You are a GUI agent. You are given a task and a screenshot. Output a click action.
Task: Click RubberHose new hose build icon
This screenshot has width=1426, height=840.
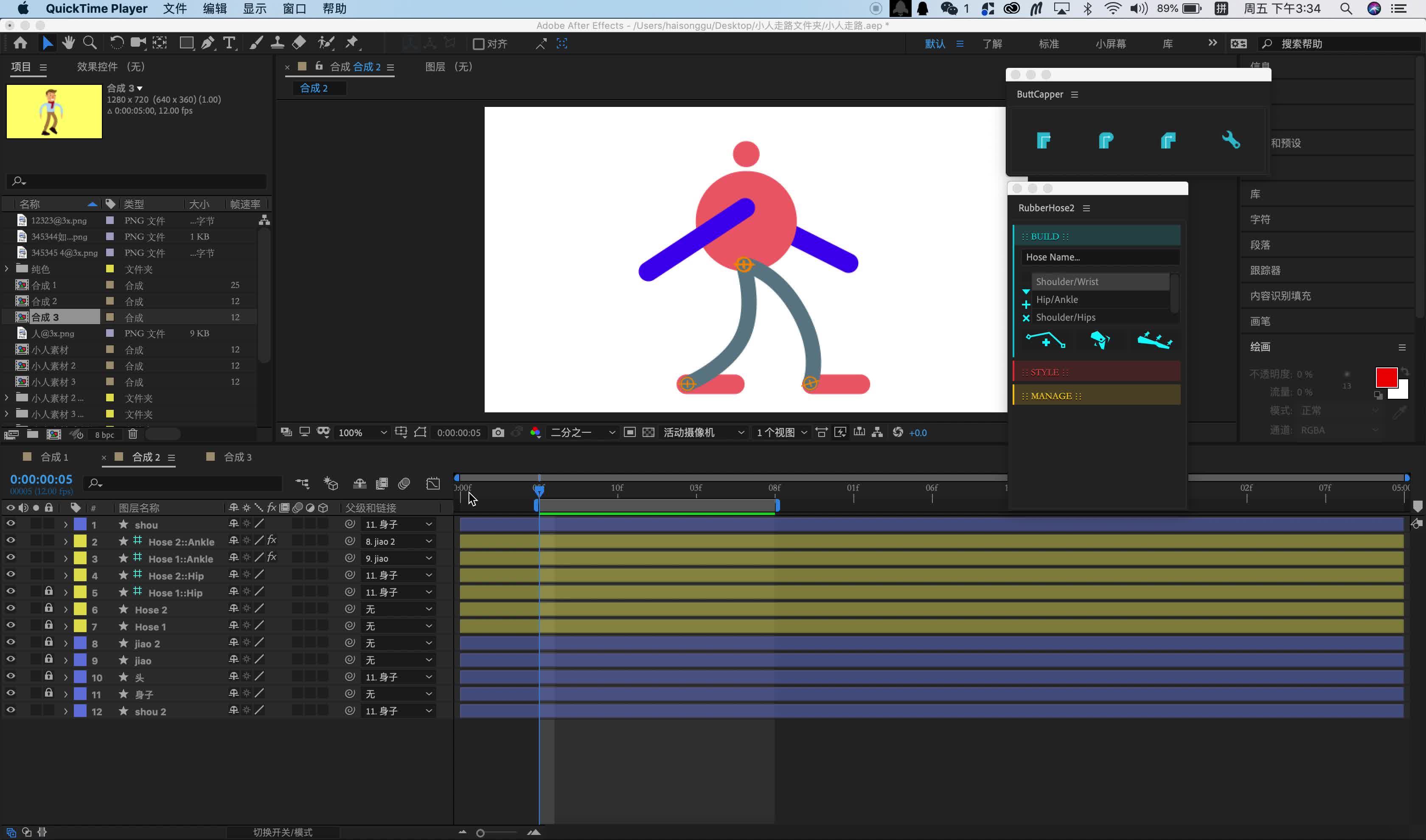[x=1046, y=340]
